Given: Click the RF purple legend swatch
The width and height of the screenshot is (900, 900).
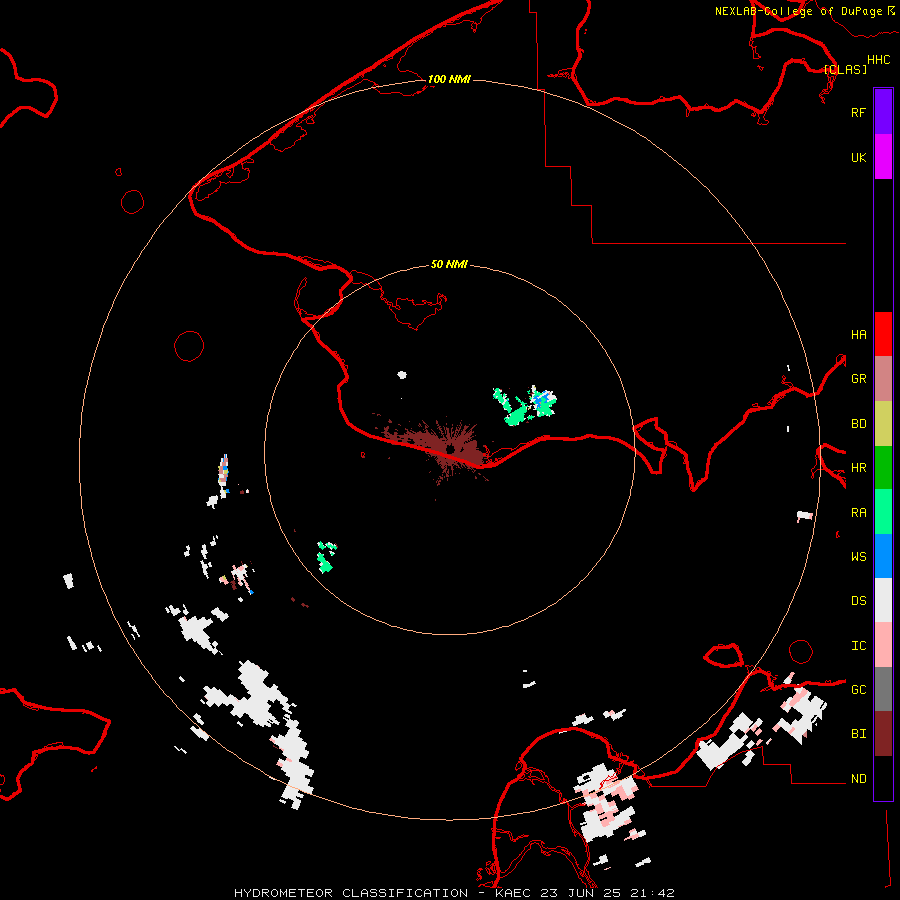Looking at the screenshot, I should point(883,112).
